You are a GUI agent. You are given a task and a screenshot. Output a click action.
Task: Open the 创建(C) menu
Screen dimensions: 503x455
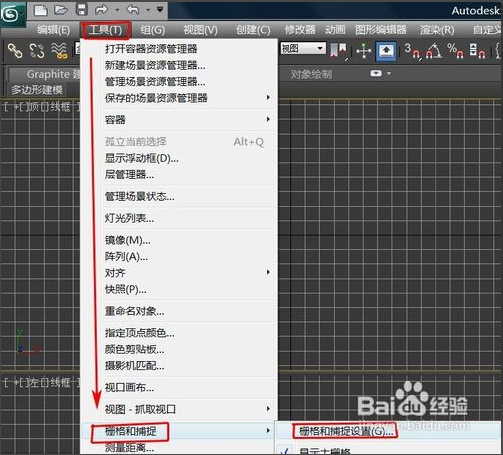pyautogui.click(x=253, y=30)
